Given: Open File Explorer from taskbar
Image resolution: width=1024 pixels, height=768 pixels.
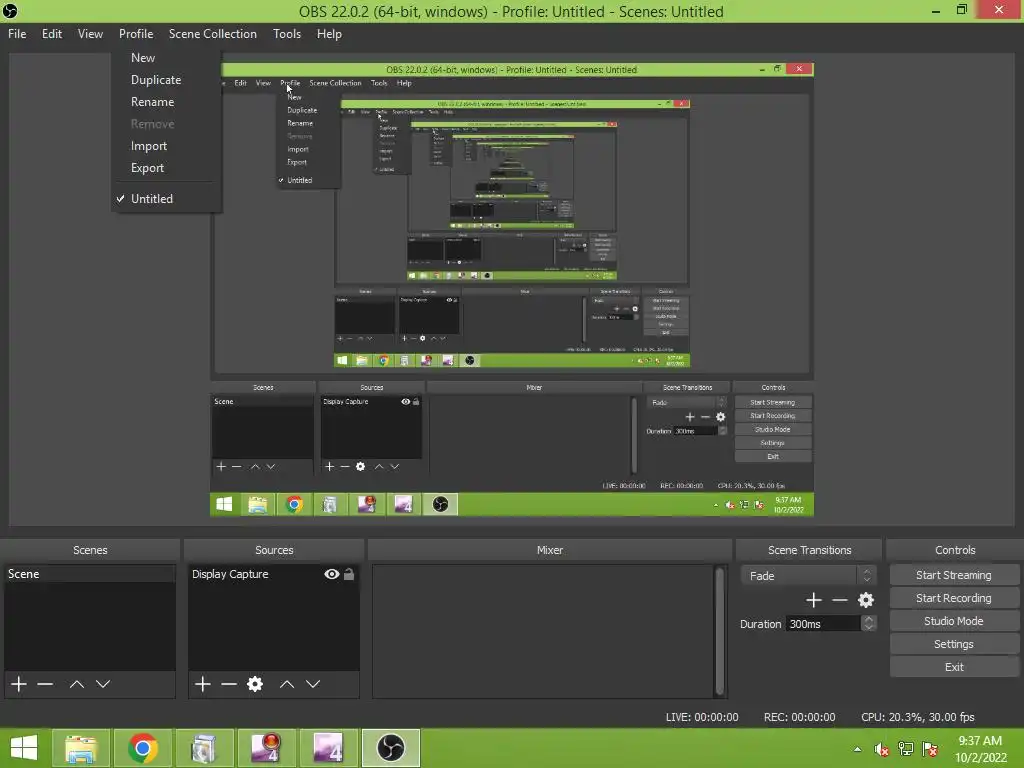Looking at the screenshot, I should (x=81, y=748).
